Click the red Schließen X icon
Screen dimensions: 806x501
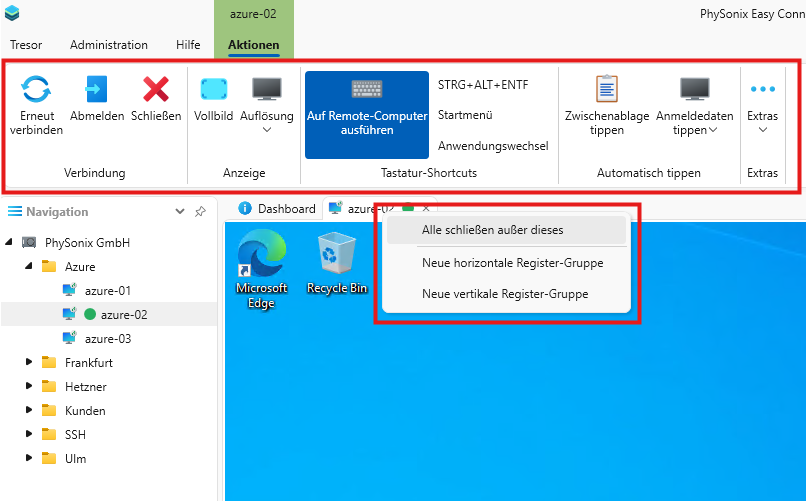pos(155,90)
